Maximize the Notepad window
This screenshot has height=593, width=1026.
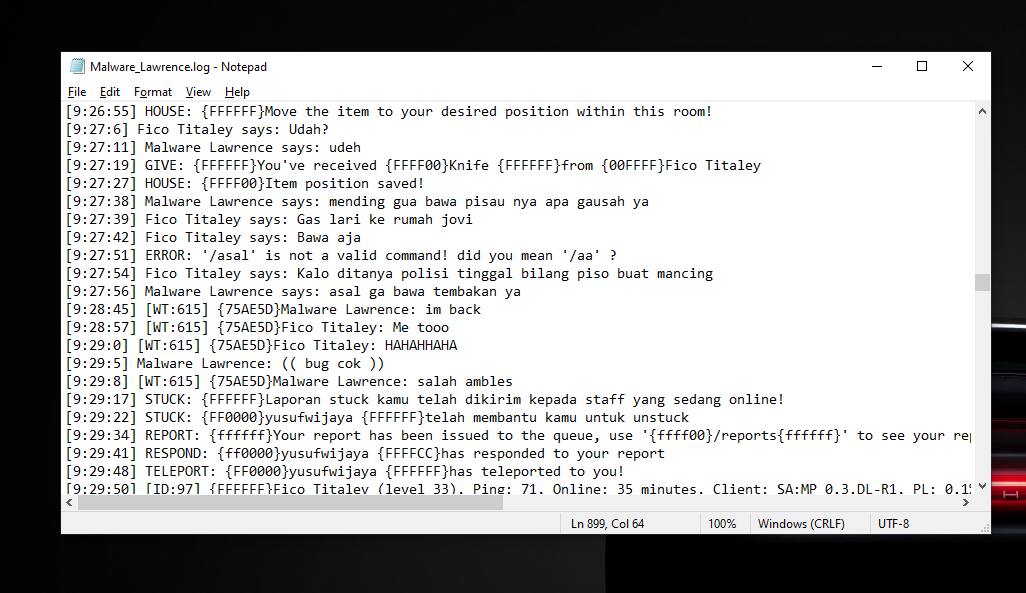point(922,66)
